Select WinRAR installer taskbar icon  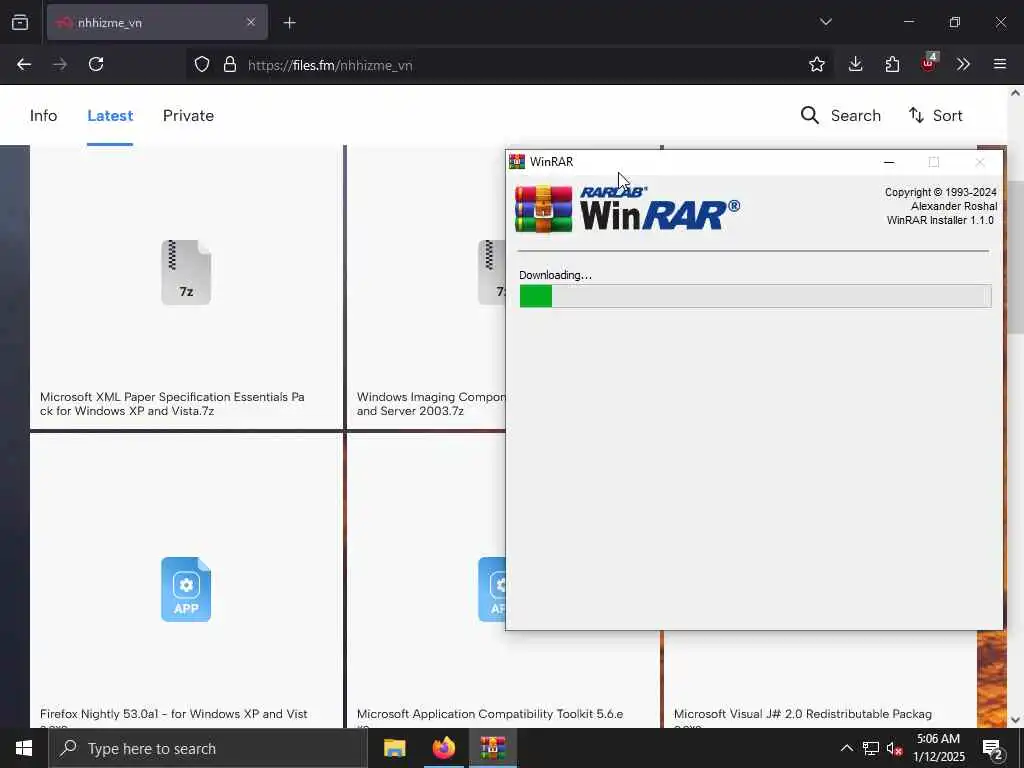tap(492, 748)
